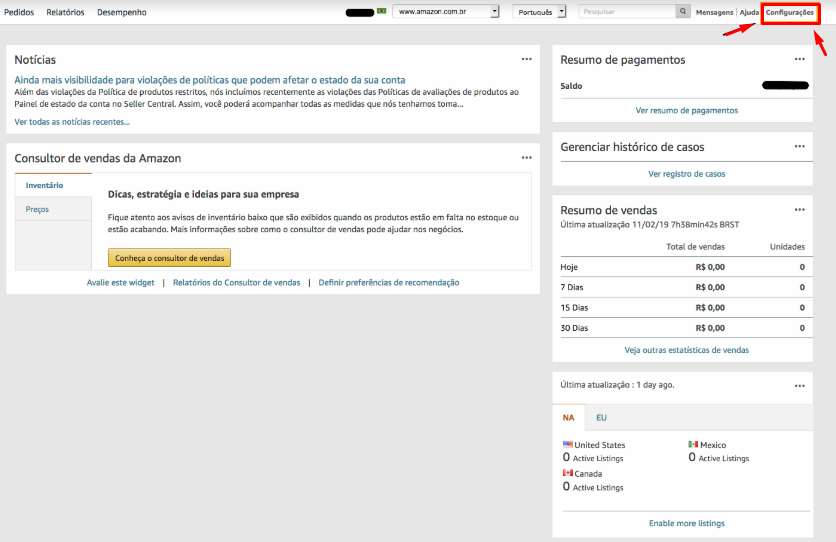The height and width of the screenshot is (542, 836).
Task: Click the 15 Dias row label
Action: [574, 308]
